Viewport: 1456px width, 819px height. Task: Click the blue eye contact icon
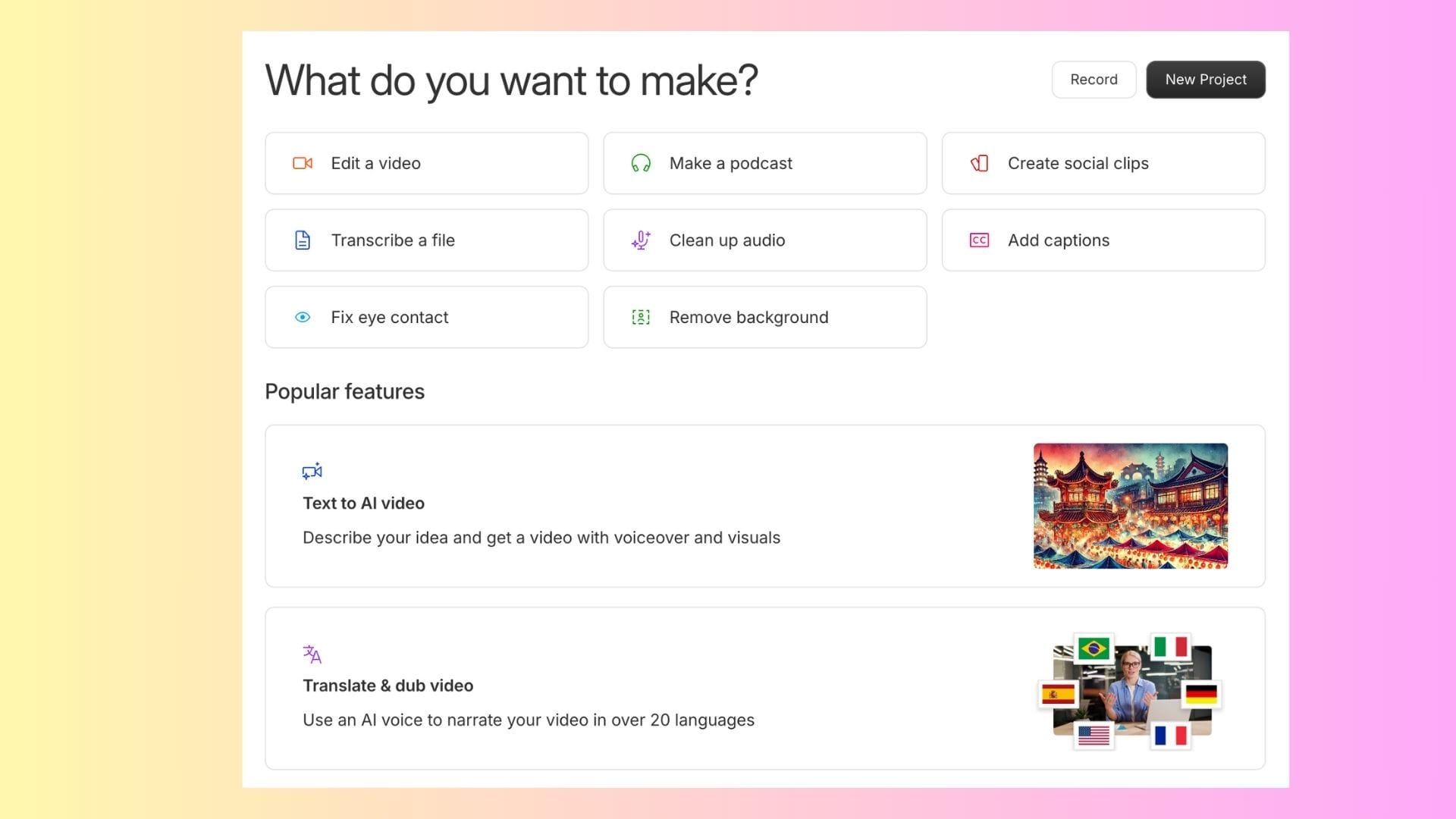click(x=303, y=317)
